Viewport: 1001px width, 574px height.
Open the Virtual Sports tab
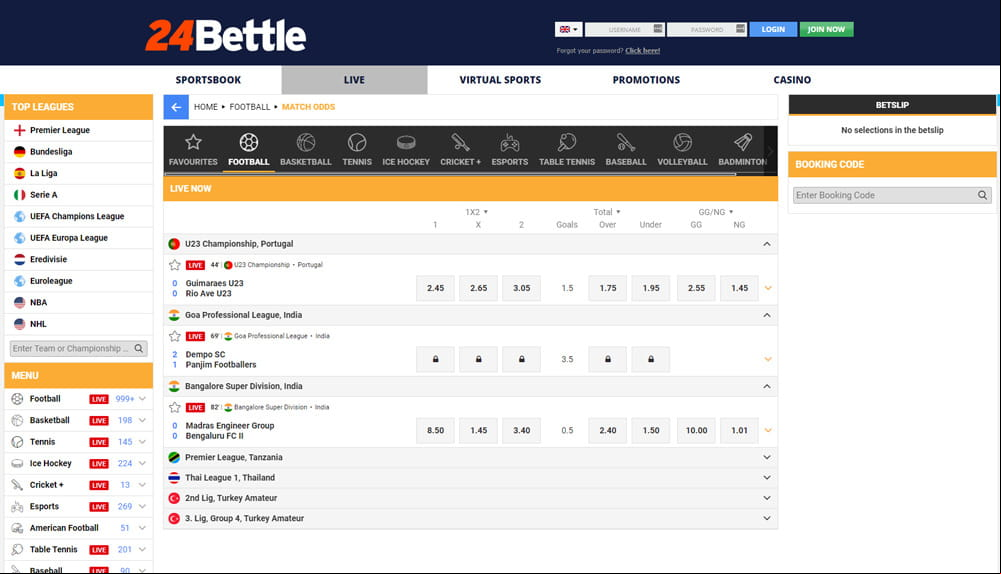pyautogui.click(x=500, y=80)
